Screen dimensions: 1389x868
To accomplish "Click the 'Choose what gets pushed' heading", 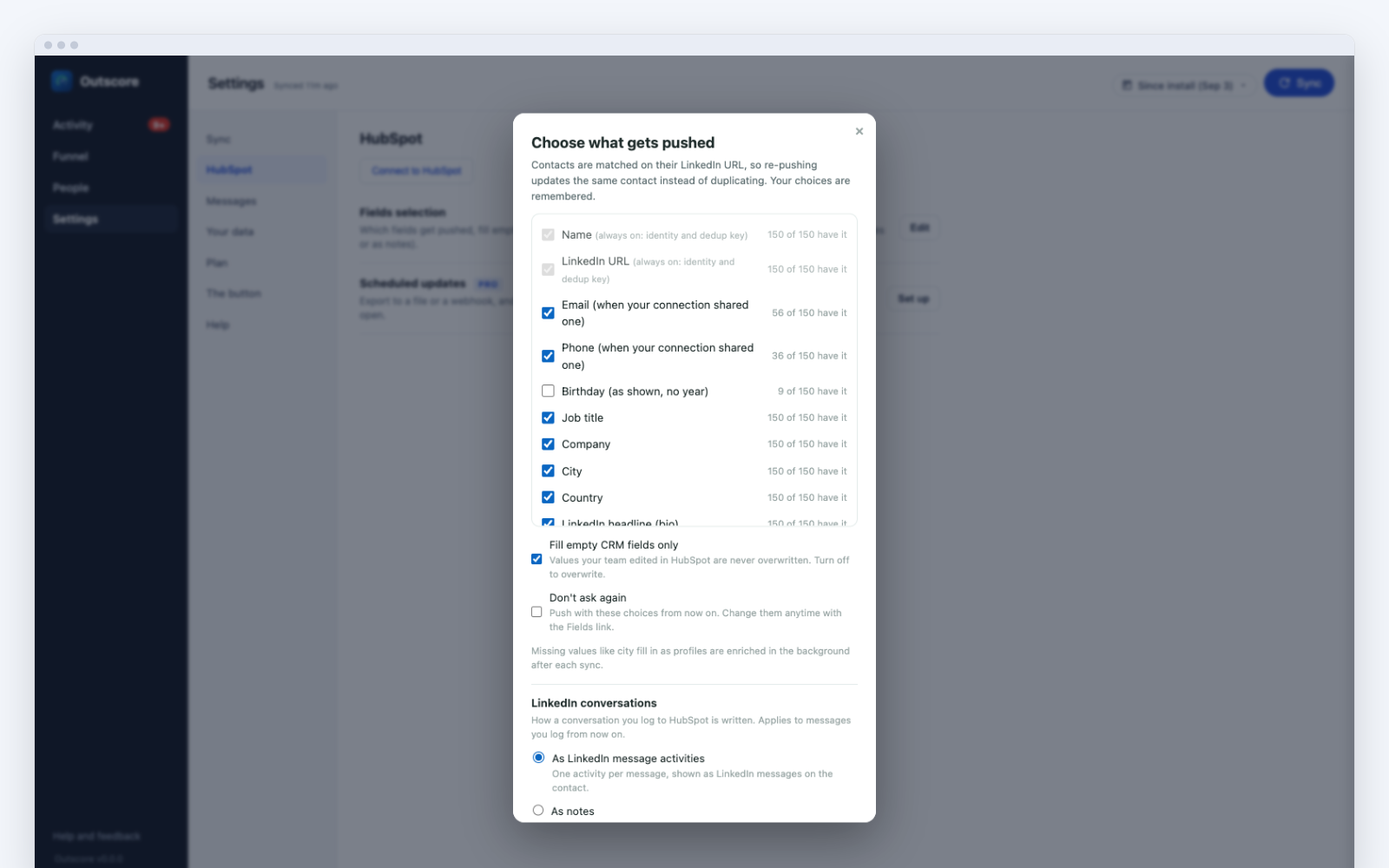I will 622,142.
